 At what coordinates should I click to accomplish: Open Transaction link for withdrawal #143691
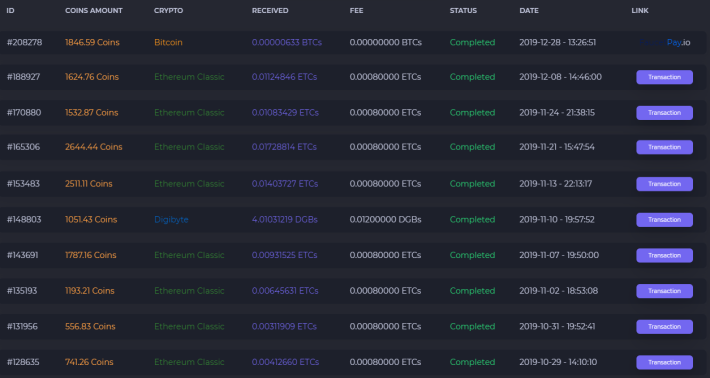pyautogui.click(x=664, y=255)
